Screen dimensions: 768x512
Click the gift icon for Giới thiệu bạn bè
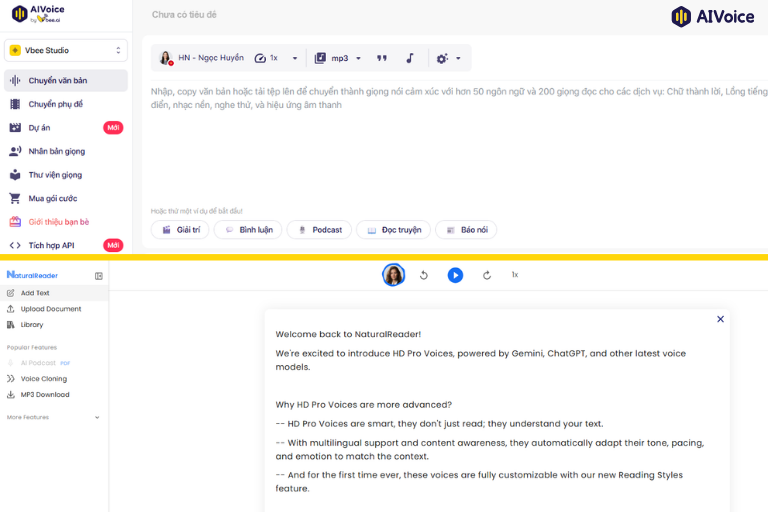tap(15, 221)
